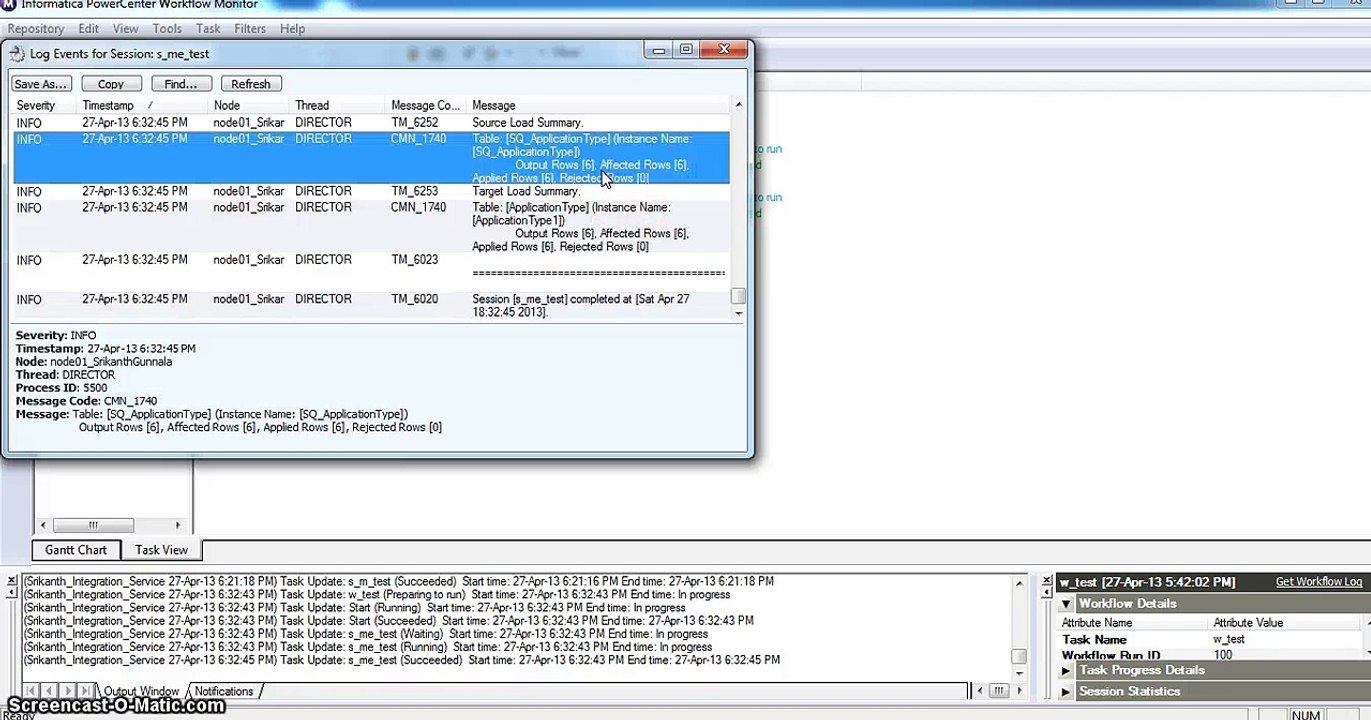Open the Task menu
The width and height of the screenshot is (1371, 720).
tap(208, 29)
